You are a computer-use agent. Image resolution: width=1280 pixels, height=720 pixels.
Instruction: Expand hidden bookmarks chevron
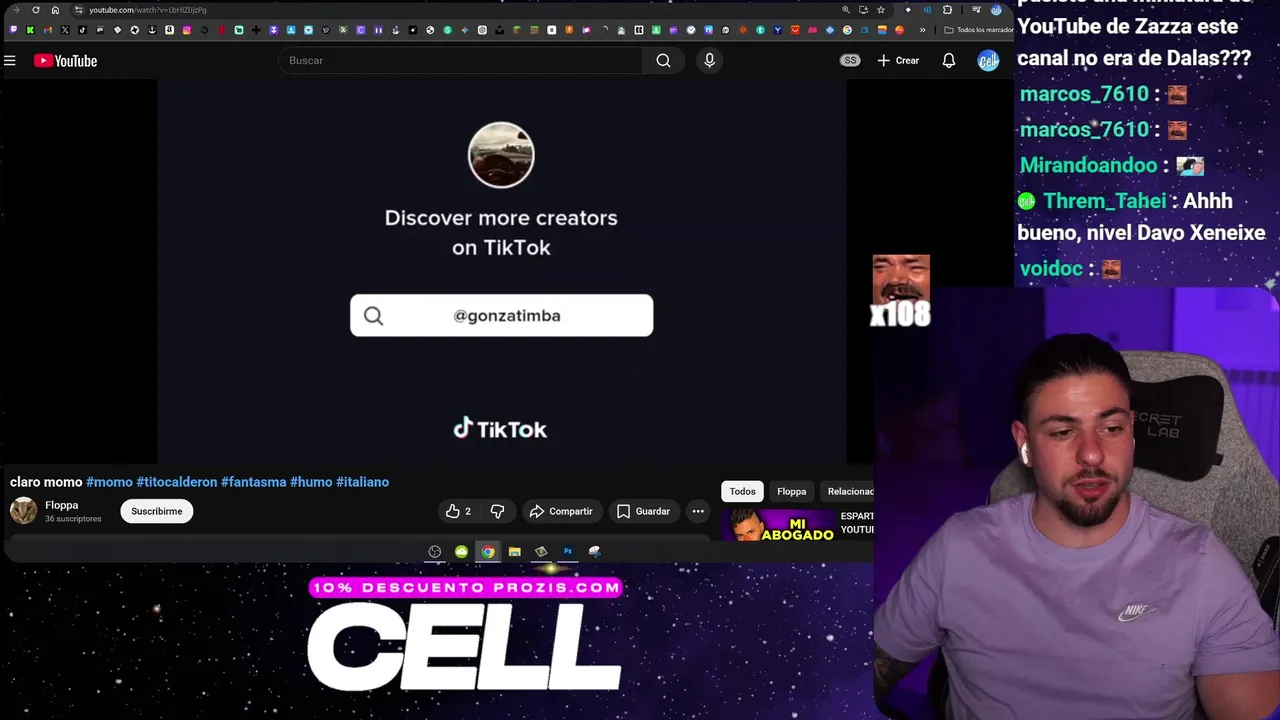point(922,30)
